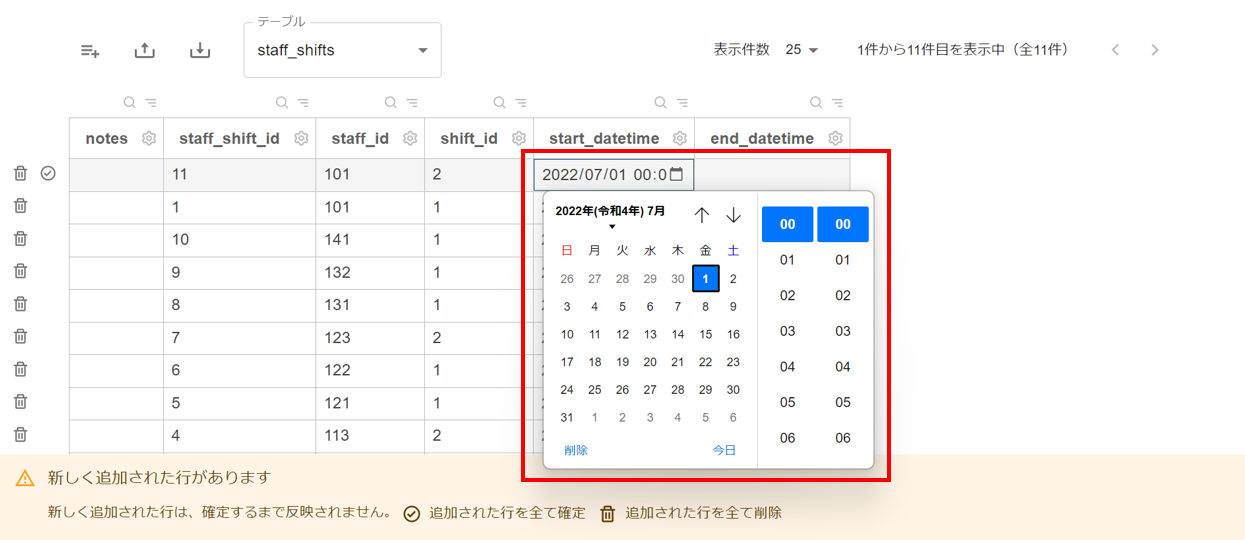
Task: Select day 20 in the calendar
Action: click(x=650, y=362)
